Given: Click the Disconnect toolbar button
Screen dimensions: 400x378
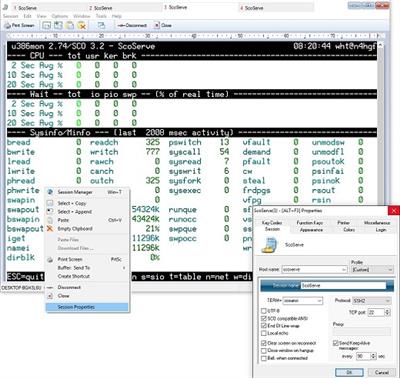Looking at the screenshot, I should click(132, 25).
